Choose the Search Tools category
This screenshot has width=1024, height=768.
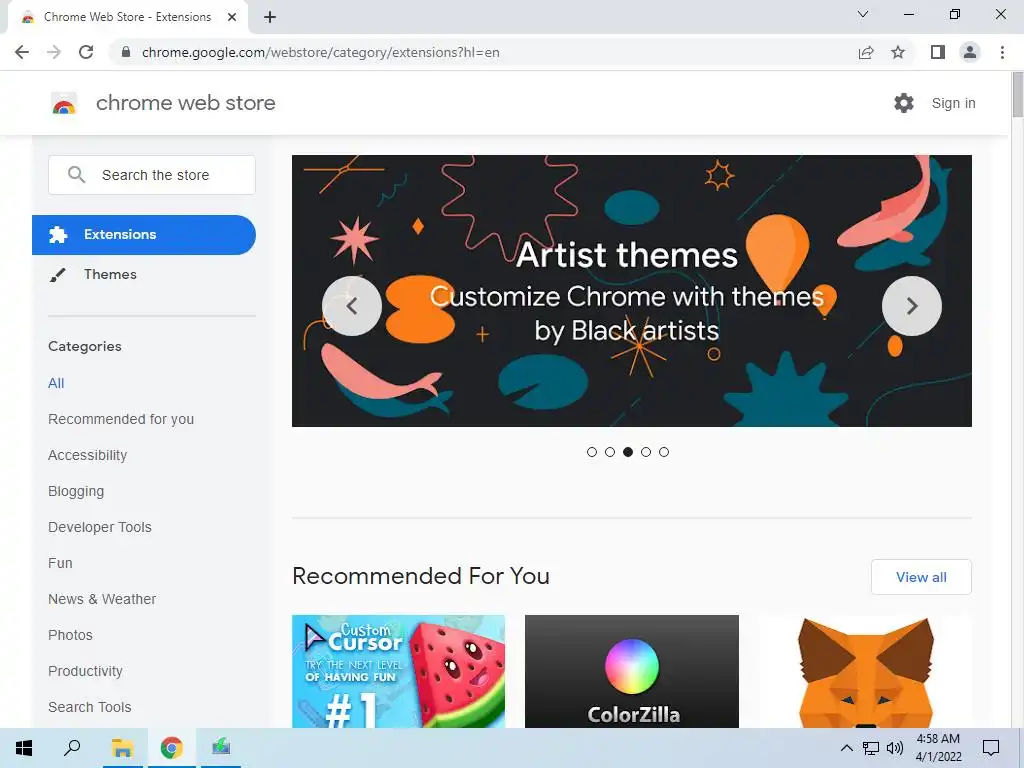(x=89, y=707)
